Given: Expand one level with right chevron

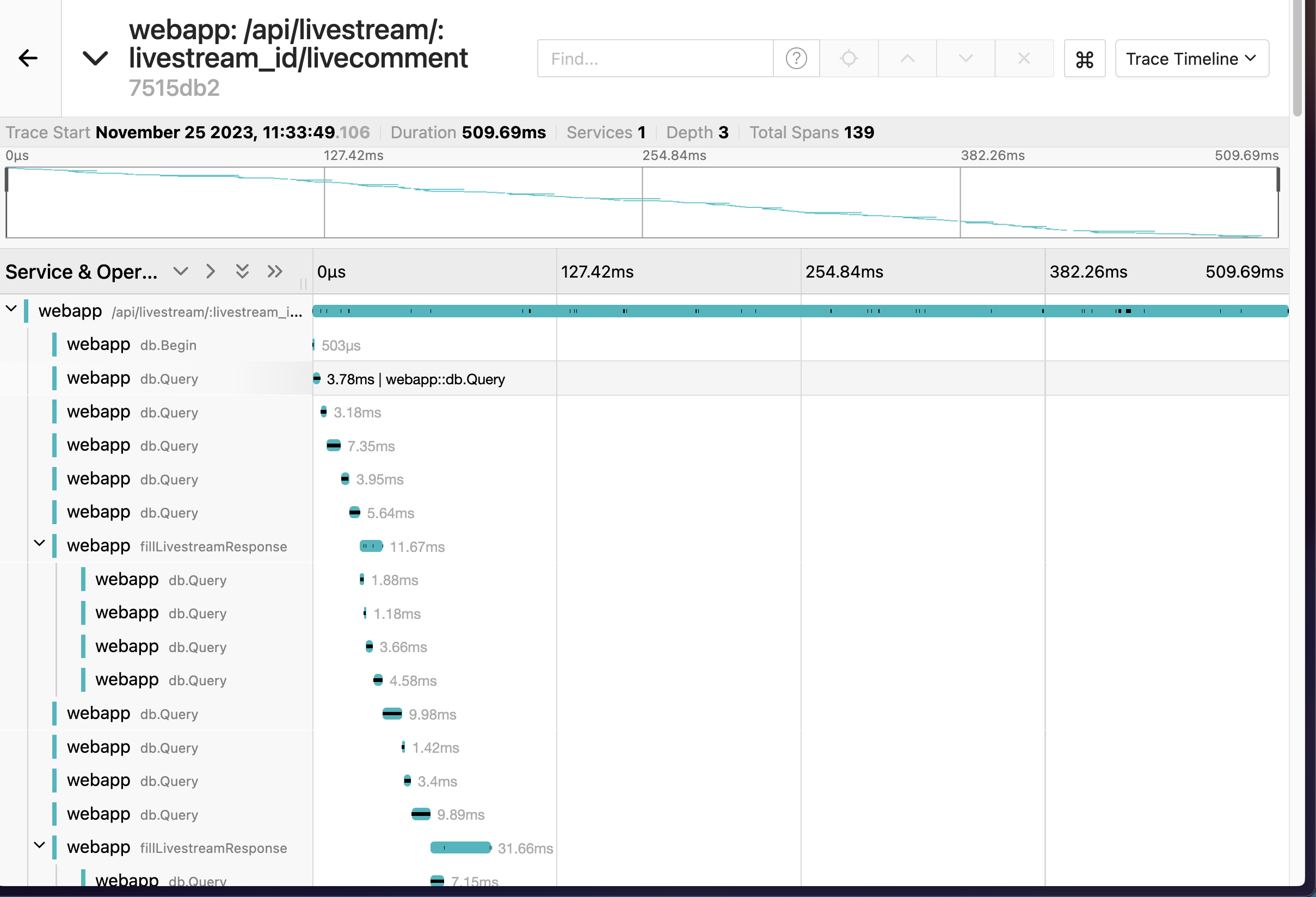Looking at the screenshot, I should click(x=211, y=271).
